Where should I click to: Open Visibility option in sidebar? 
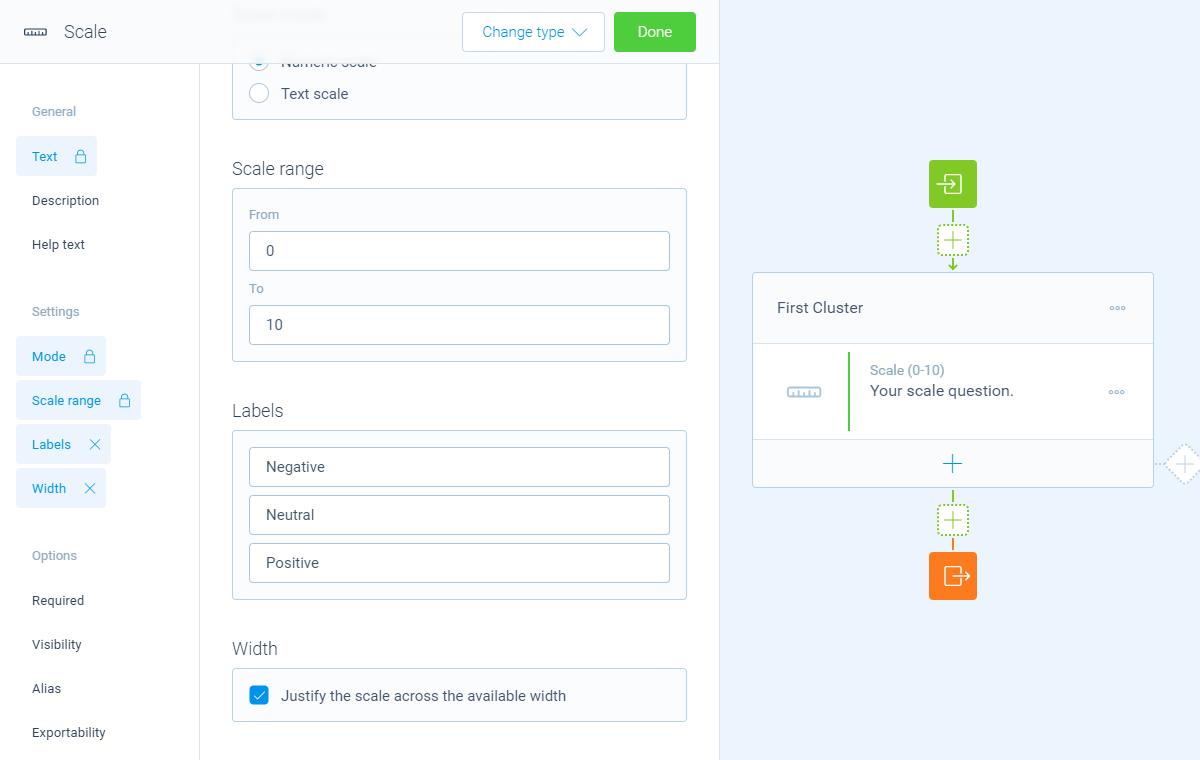click(x=57, y=644)
